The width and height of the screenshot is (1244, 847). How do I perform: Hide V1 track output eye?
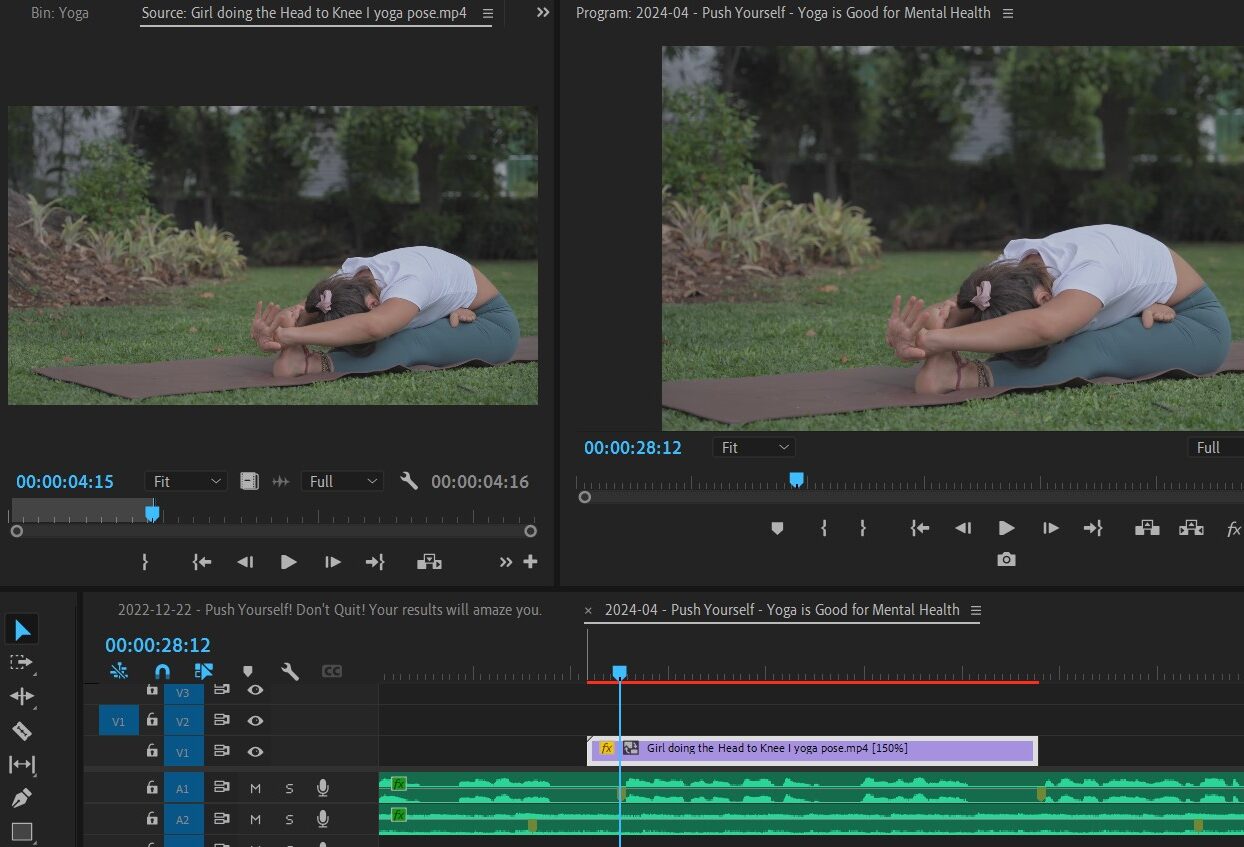pyautogui.click(x=255, y=751)
